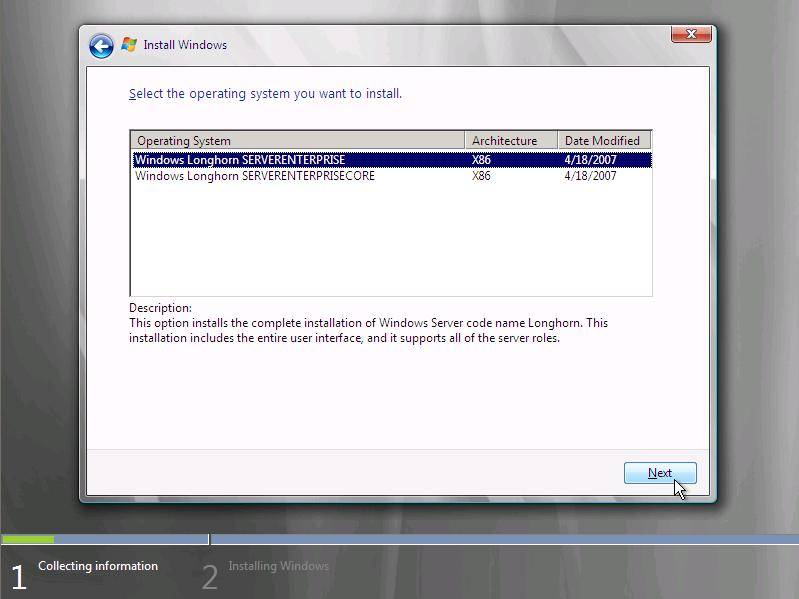The height and width of the screenshot is (599, 799).
Task: Close the Install Windows dialog
Action: click(691, 34)
